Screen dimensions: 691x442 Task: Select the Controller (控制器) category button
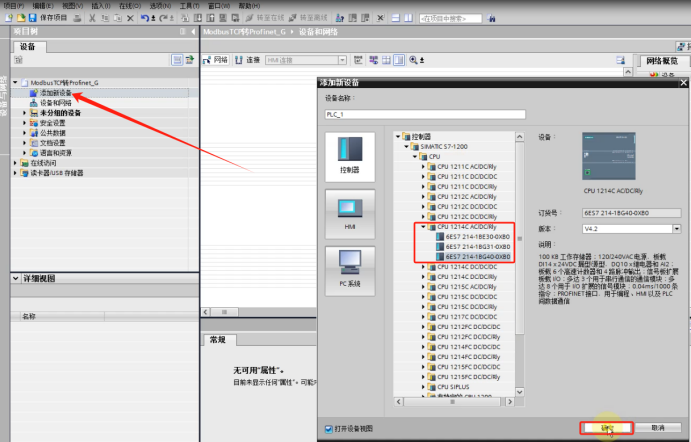click(x=350, y=157)
